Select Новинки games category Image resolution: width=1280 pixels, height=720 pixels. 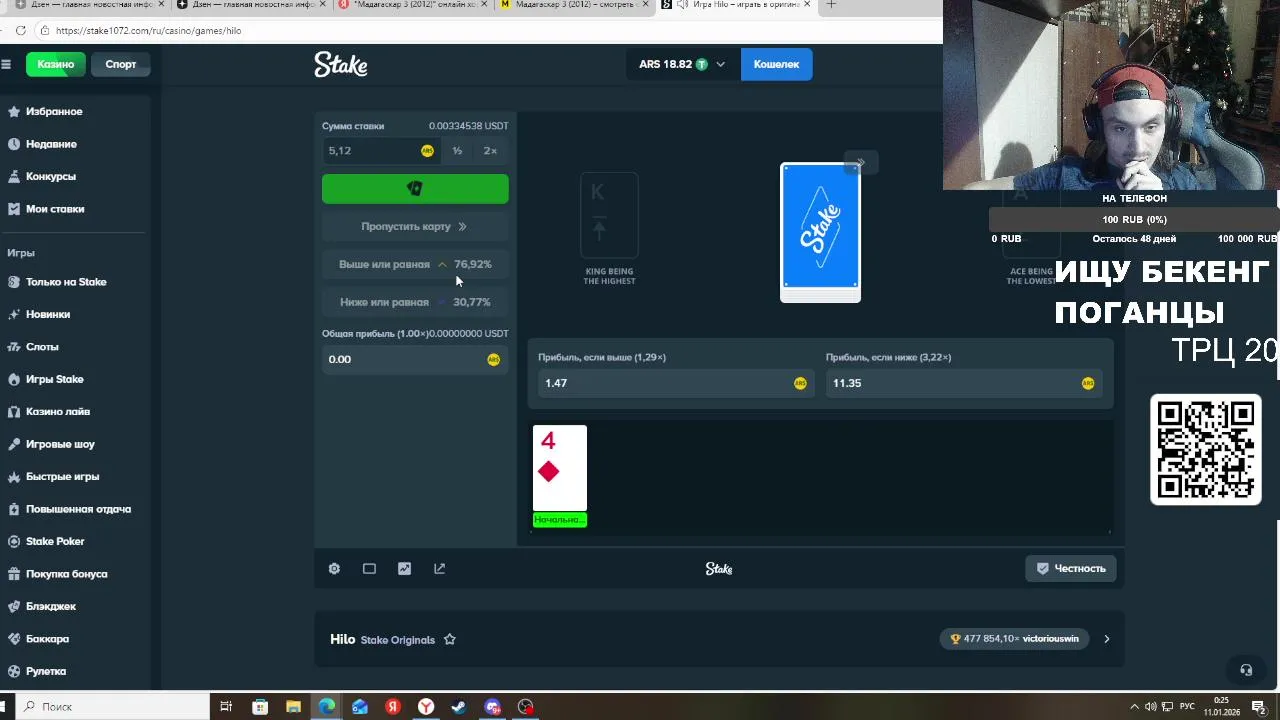[48, 314]
